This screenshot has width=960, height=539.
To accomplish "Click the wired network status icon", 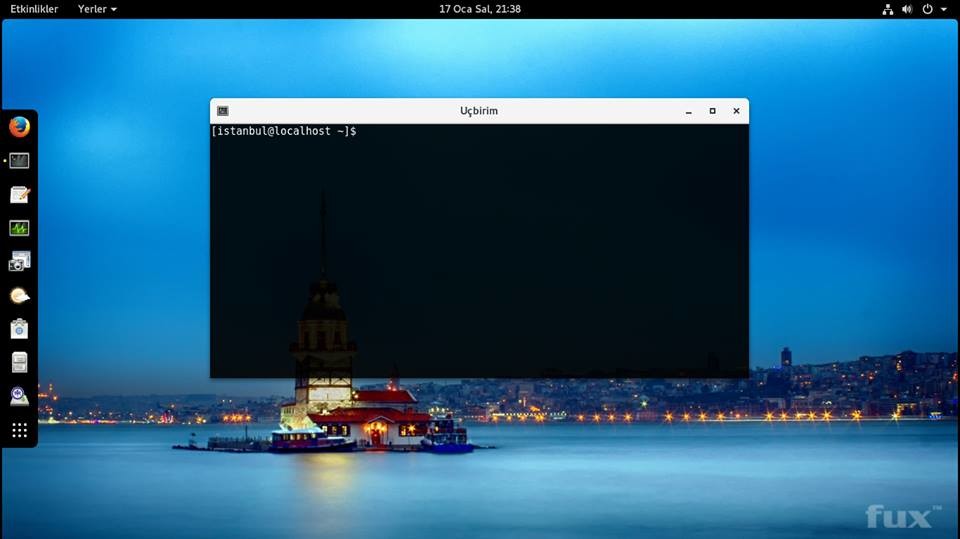I will tap(887, 9).
